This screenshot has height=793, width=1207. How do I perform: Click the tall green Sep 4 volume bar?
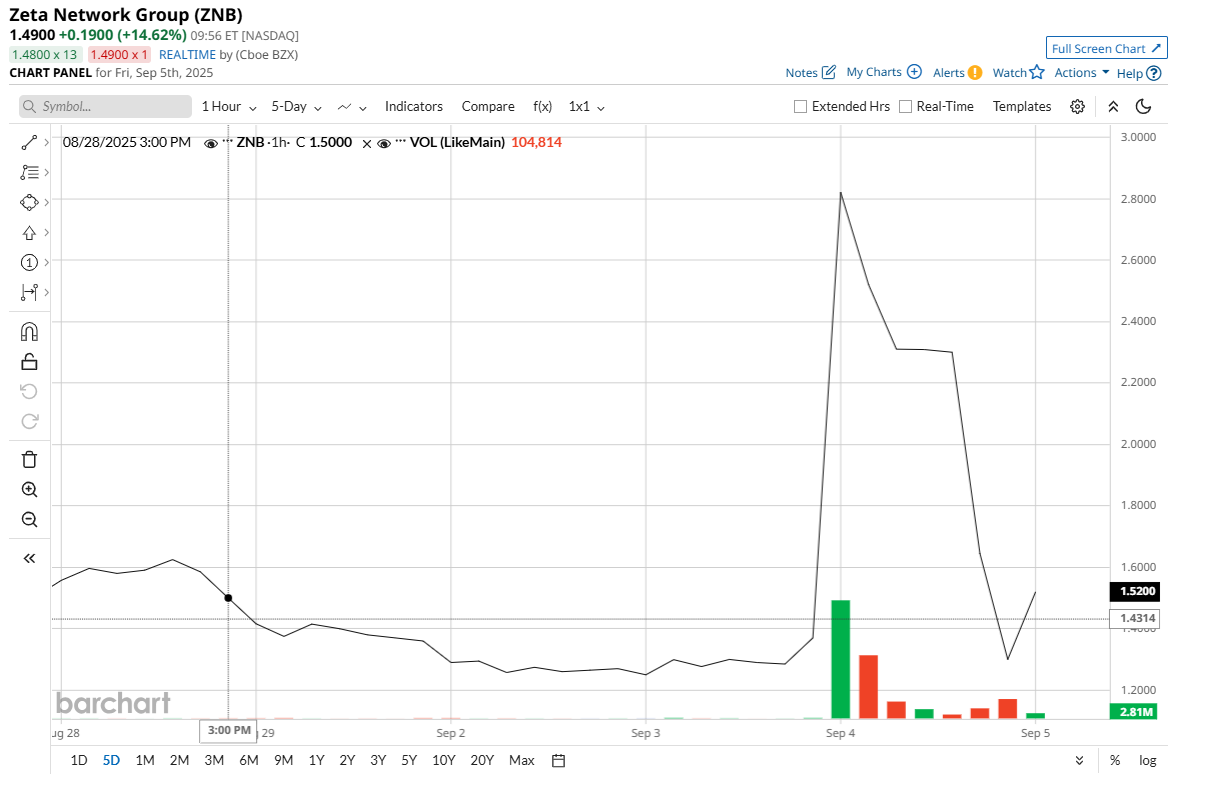click(841, 659)
